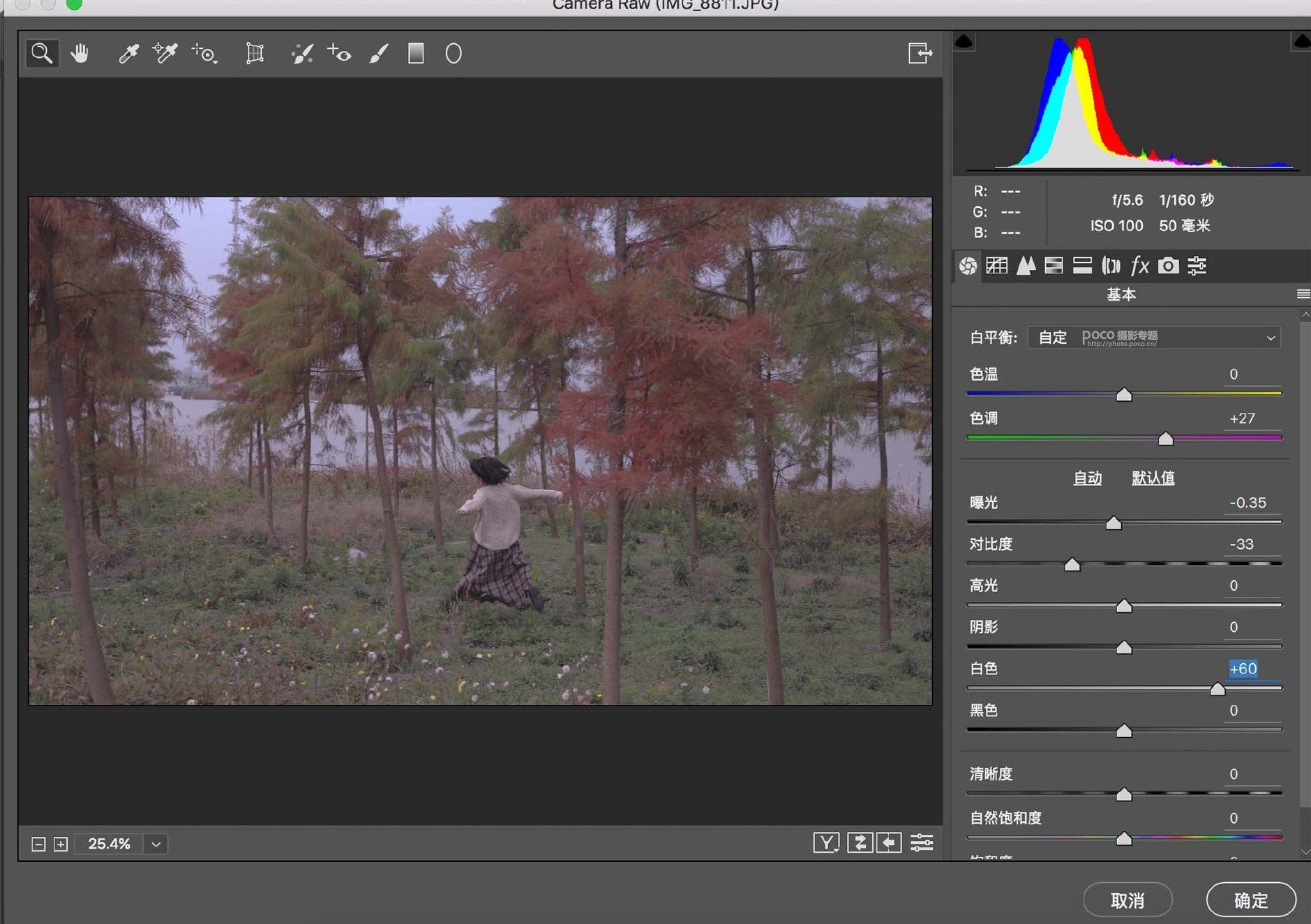This screenshot has height=924, width=1311.
Task: Select the Graduated Filter tool
Action: 416,54
